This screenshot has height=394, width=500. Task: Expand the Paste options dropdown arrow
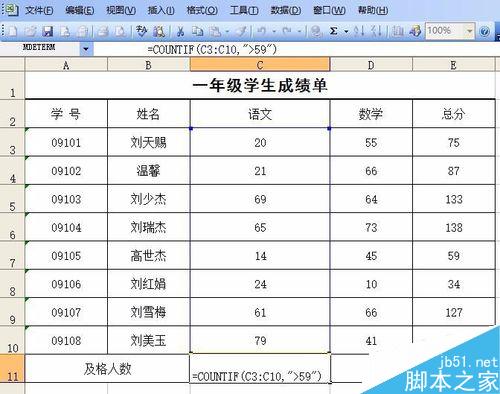pos(227,32)
